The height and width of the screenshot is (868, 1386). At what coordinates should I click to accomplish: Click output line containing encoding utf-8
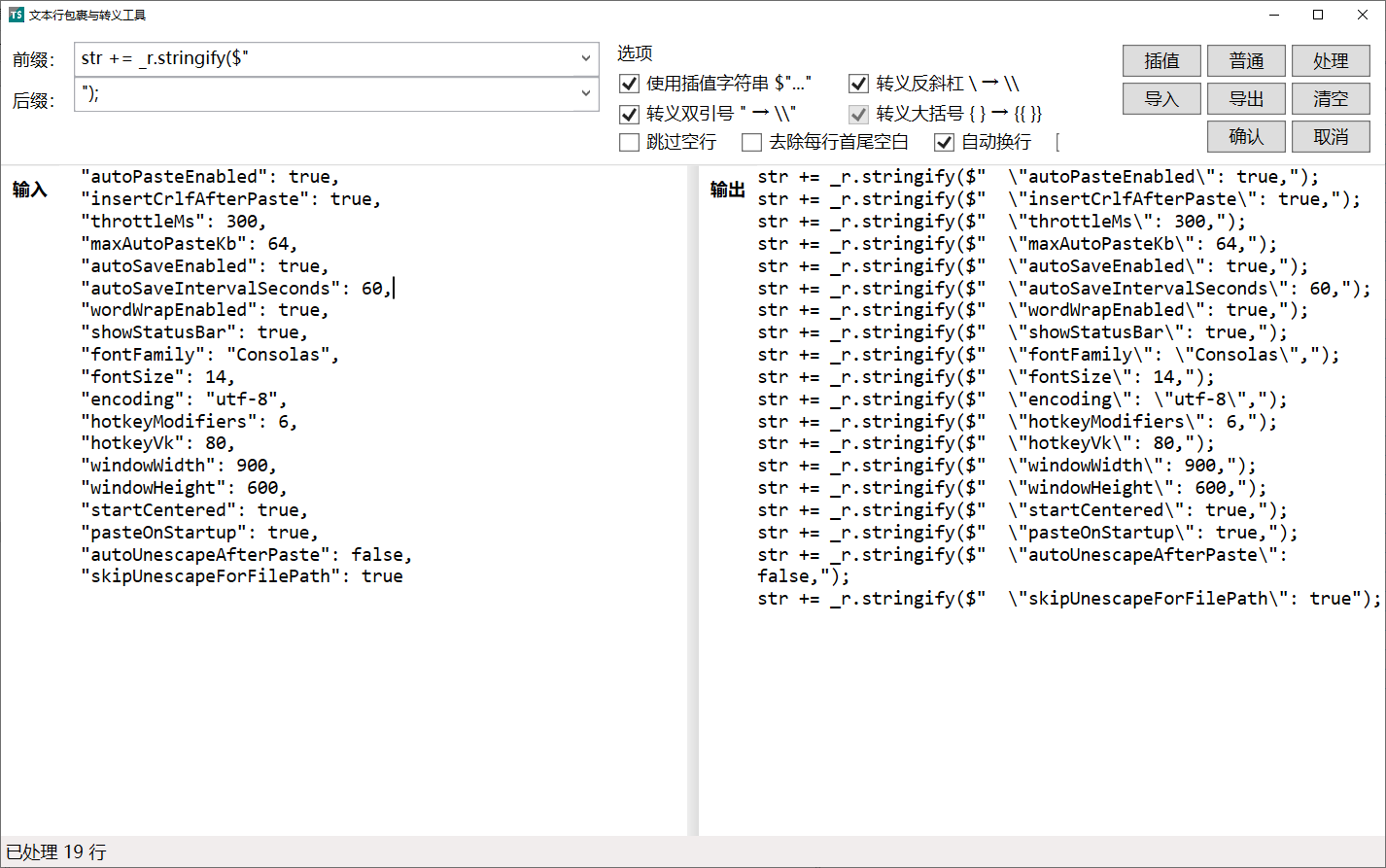click(x=1022, y=399)
